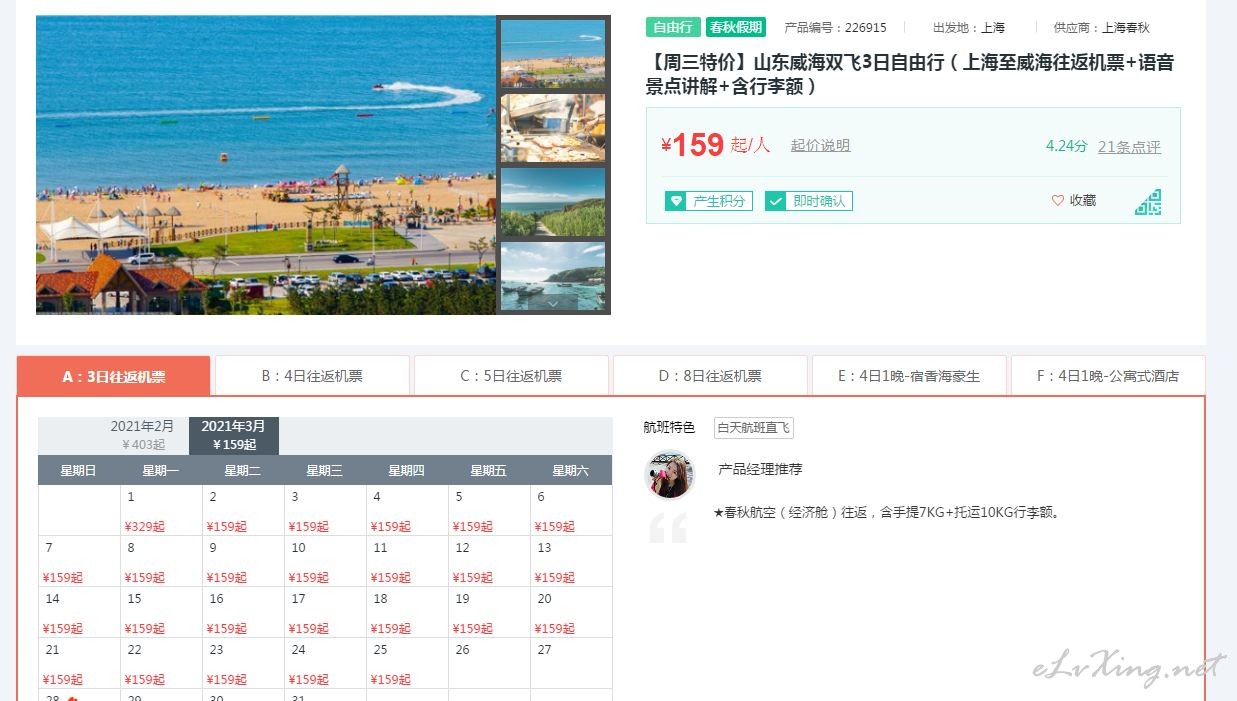Click the diamond icon on 产生积分 badge
The image size is (1237, 701).
[676, 201]
